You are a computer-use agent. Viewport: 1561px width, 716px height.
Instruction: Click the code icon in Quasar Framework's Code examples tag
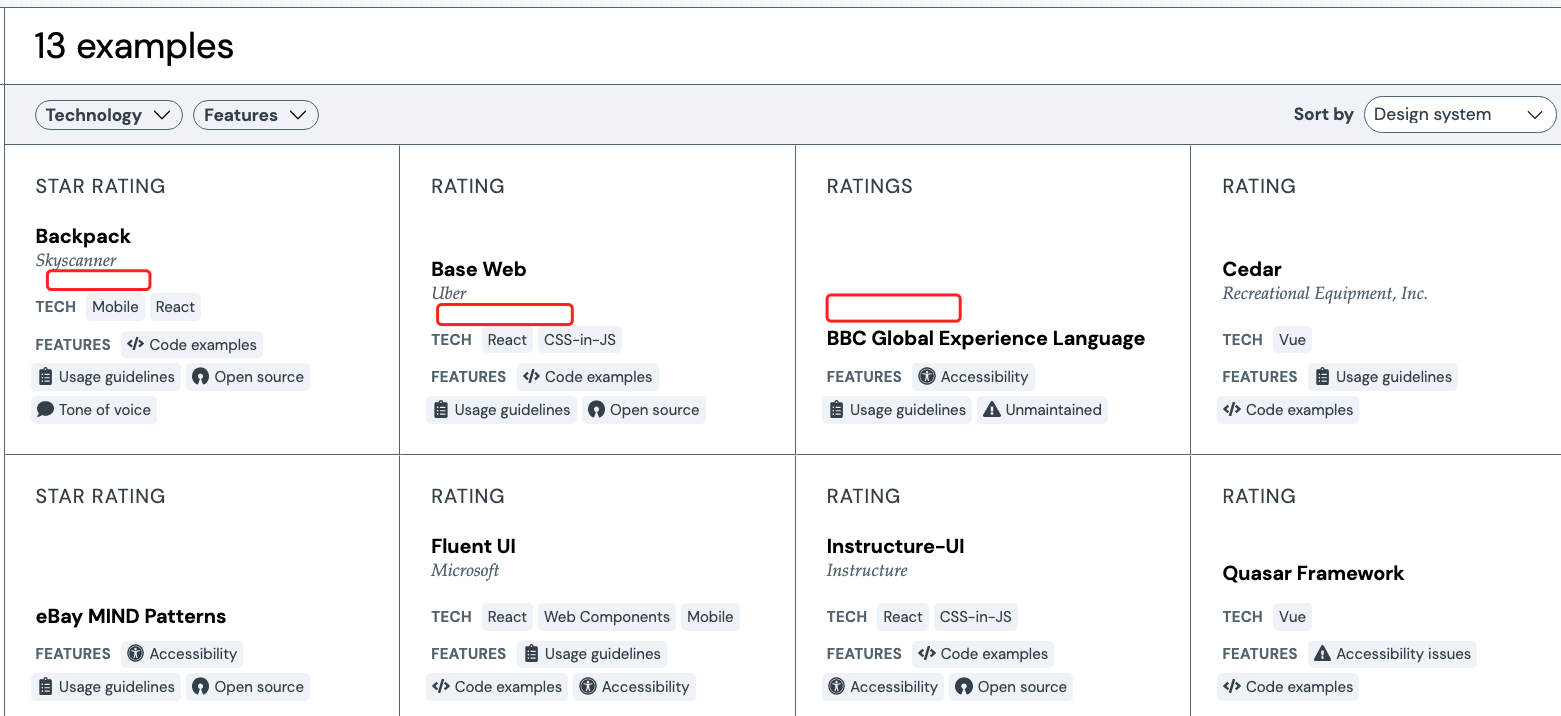(x=1232, y=687)
